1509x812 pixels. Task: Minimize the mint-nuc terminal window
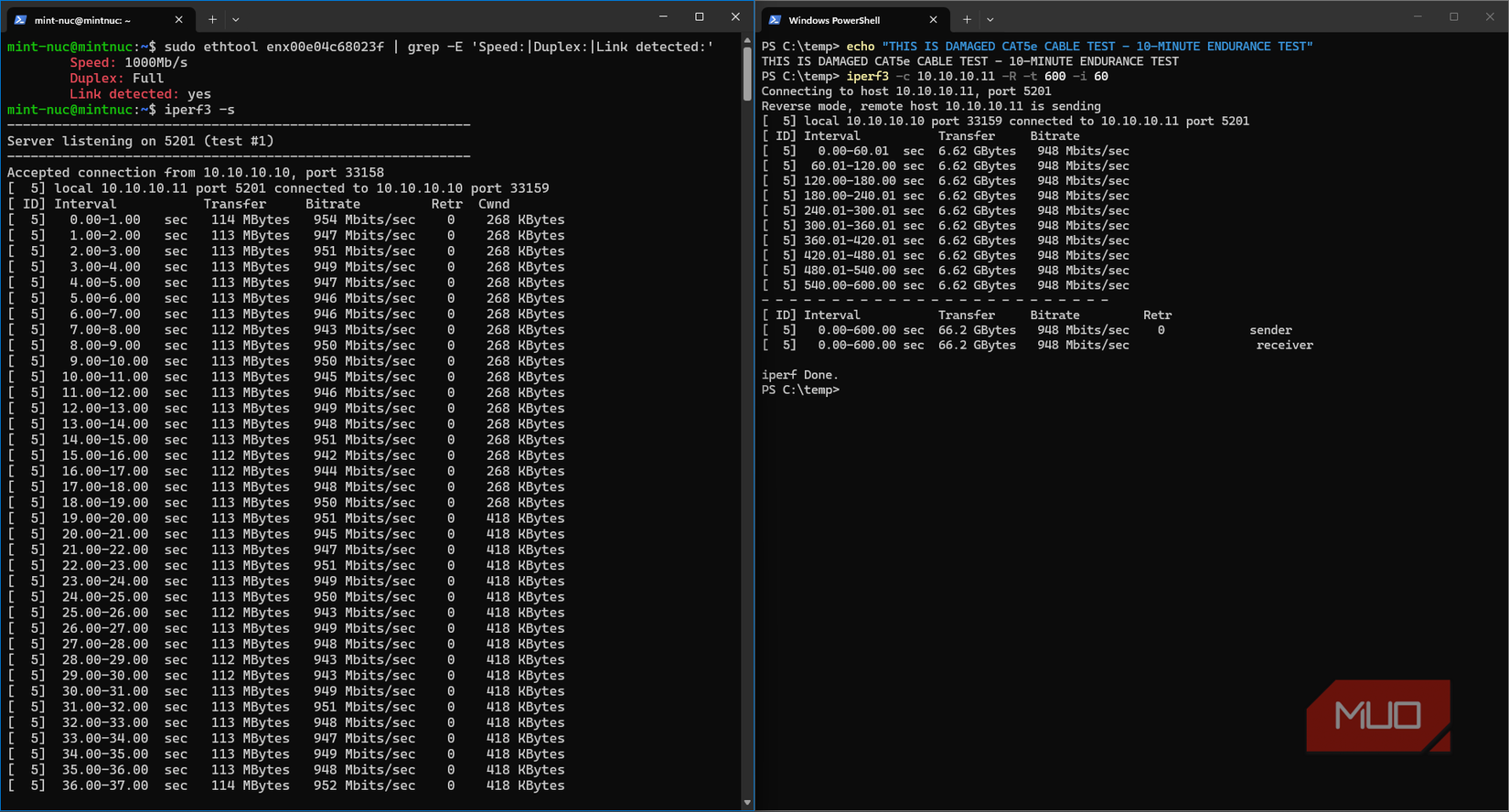coord(663,16)
